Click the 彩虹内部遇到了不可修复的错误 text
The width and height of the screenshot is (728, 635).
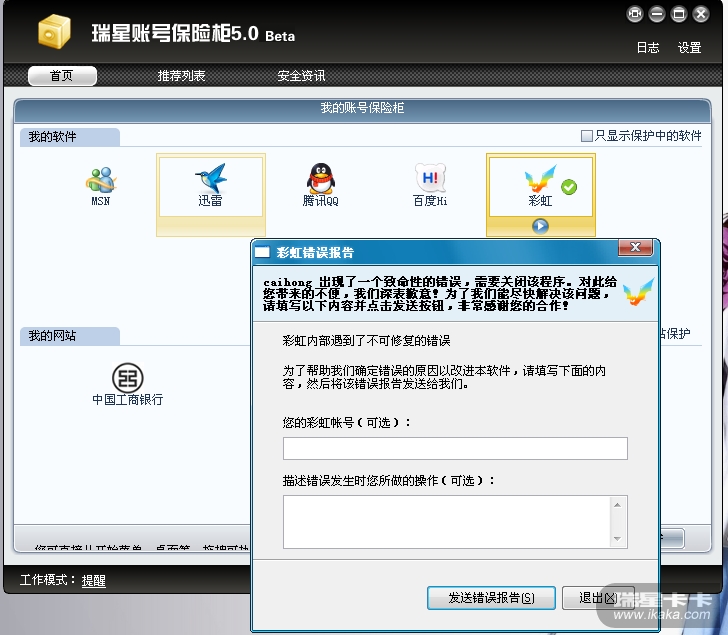coord(366,341)
